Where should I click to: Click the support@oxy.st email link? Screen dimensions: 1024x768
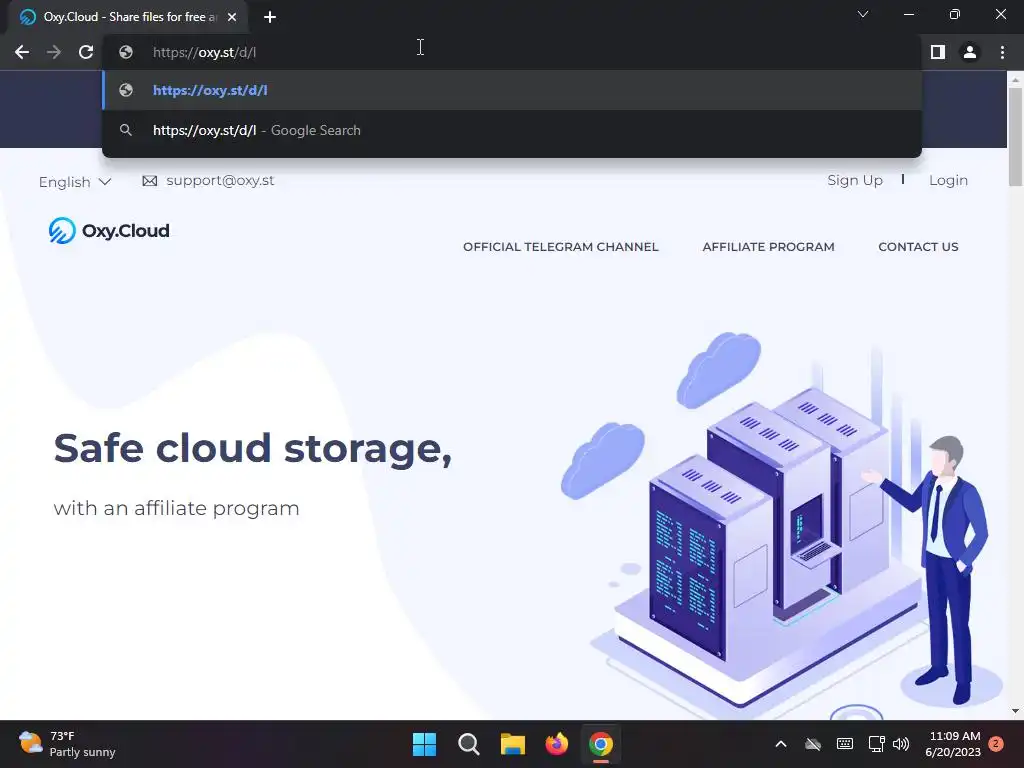click(x=220, y=180)
